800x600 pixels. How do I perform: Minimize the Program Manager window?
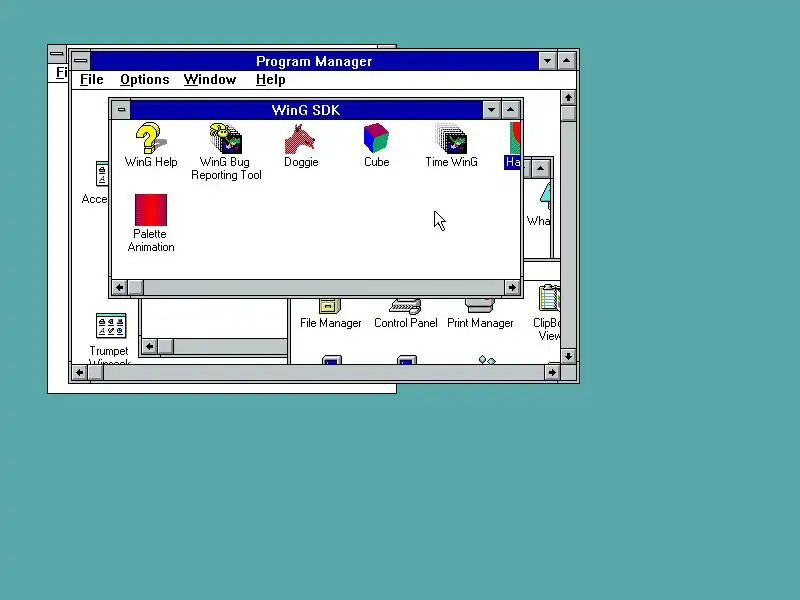click(x=547, y=61)
